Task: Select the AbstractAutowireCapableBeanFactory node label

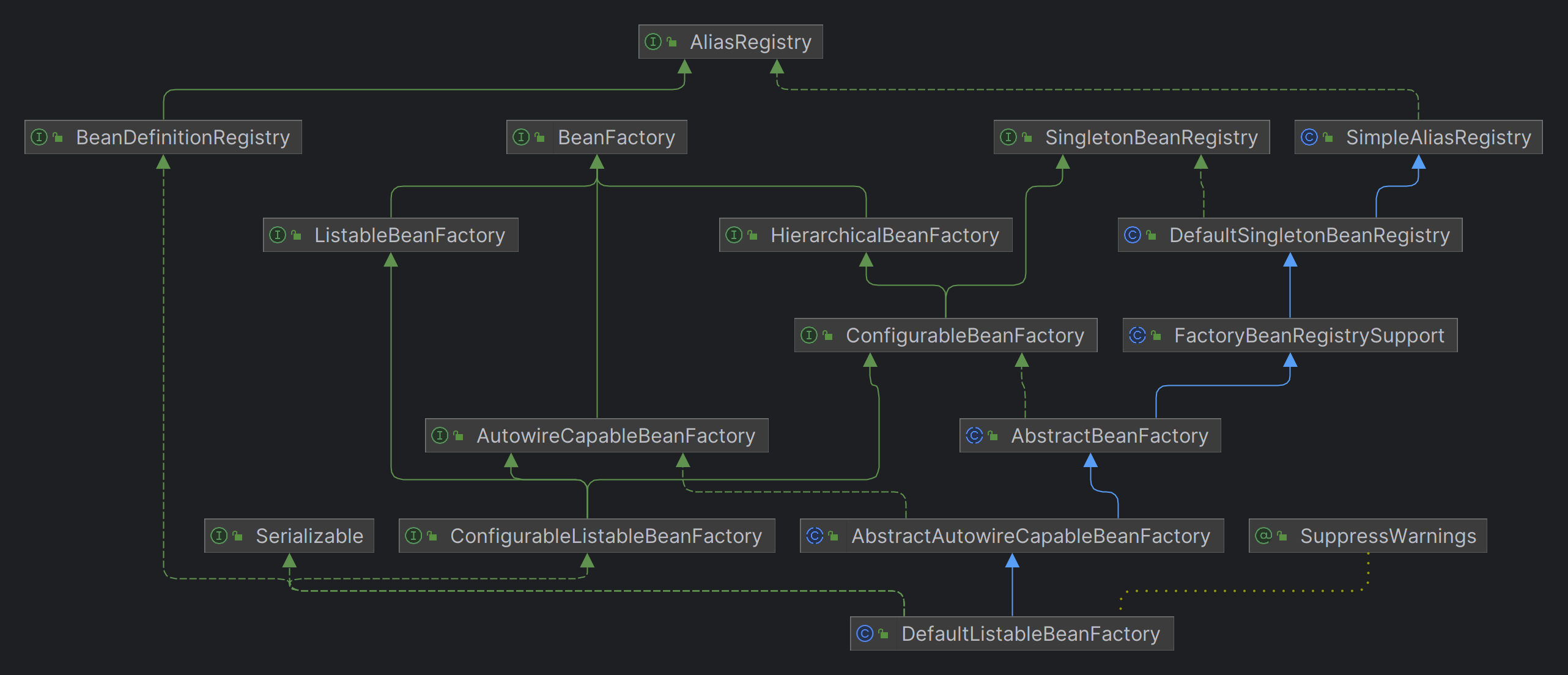Action: click(1031, 536)
